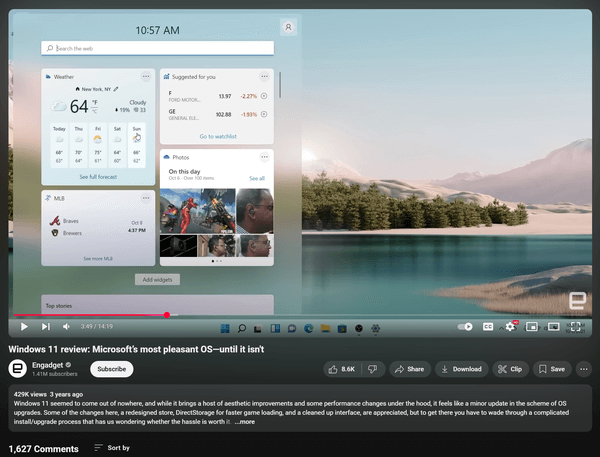The width and height of the screenshot is (600, 457).
Task: Click the Microsoft Store taskbar icon
Action: (342, 328)
